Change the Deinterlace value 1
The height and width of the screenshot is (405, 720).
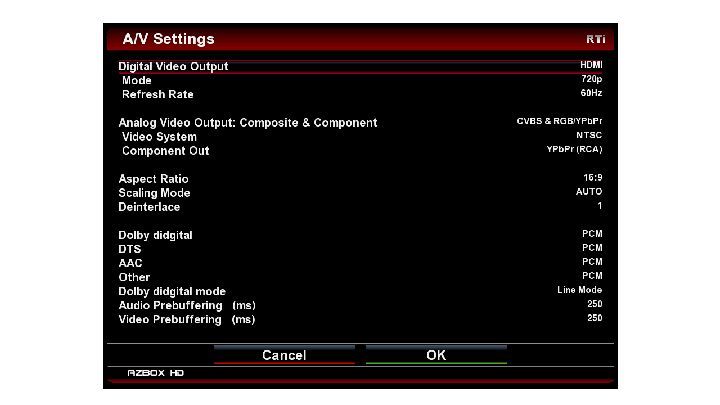[x=600, y=206]
